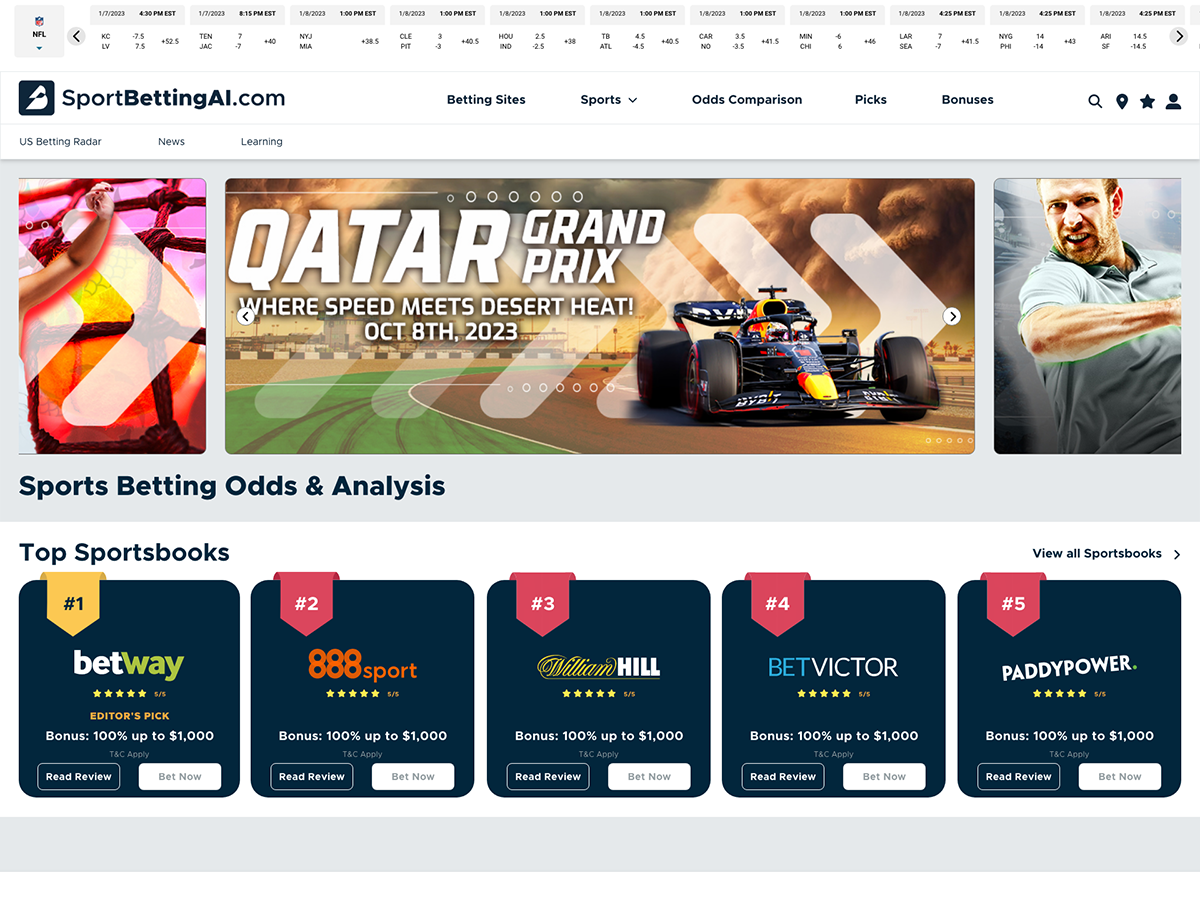Click T&C Apply under Betway bonus
The image size is (1200, 900).
click(129, 754)
